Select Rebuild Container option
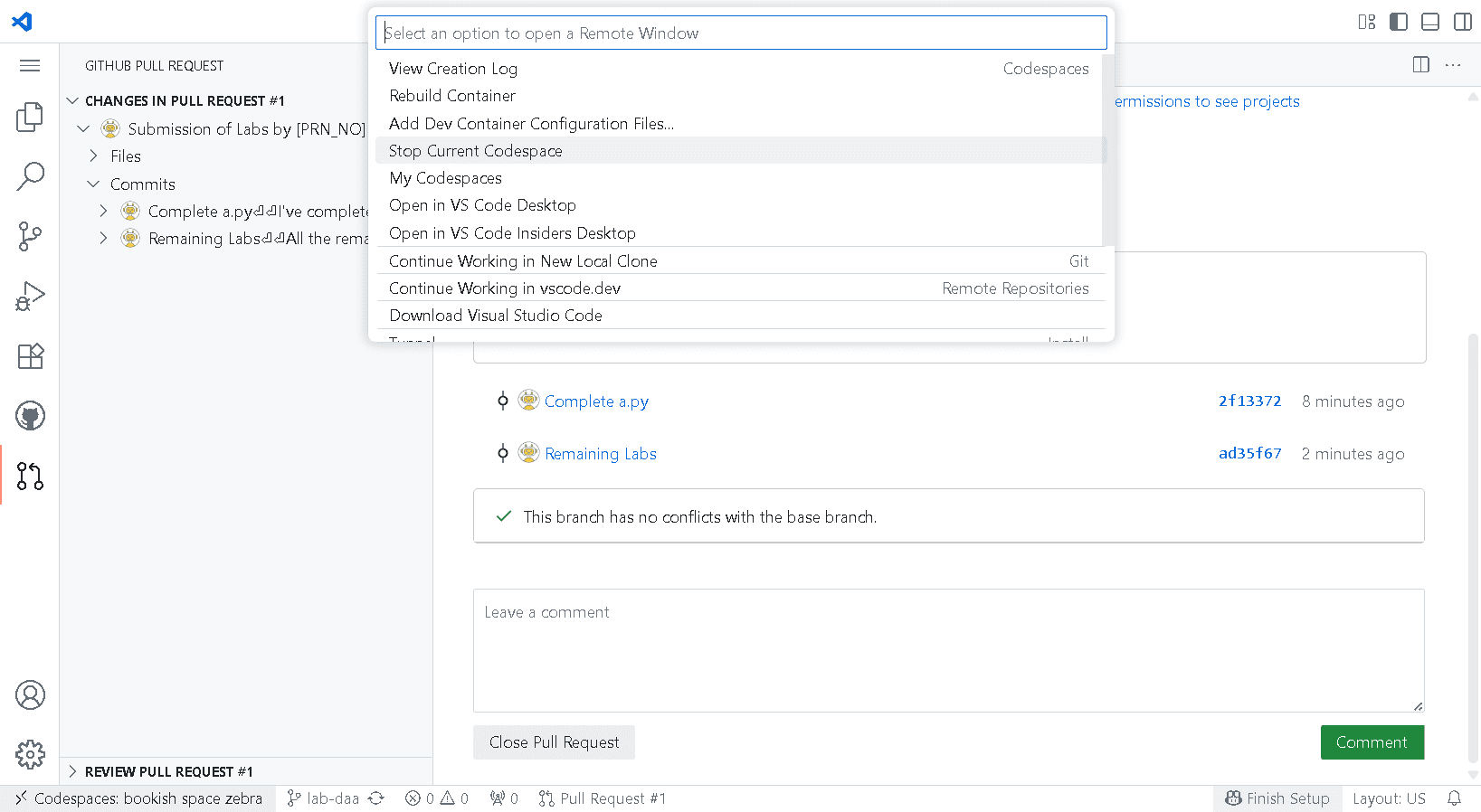The height and width of the screenshot is (812, 1481). point(739,96)
